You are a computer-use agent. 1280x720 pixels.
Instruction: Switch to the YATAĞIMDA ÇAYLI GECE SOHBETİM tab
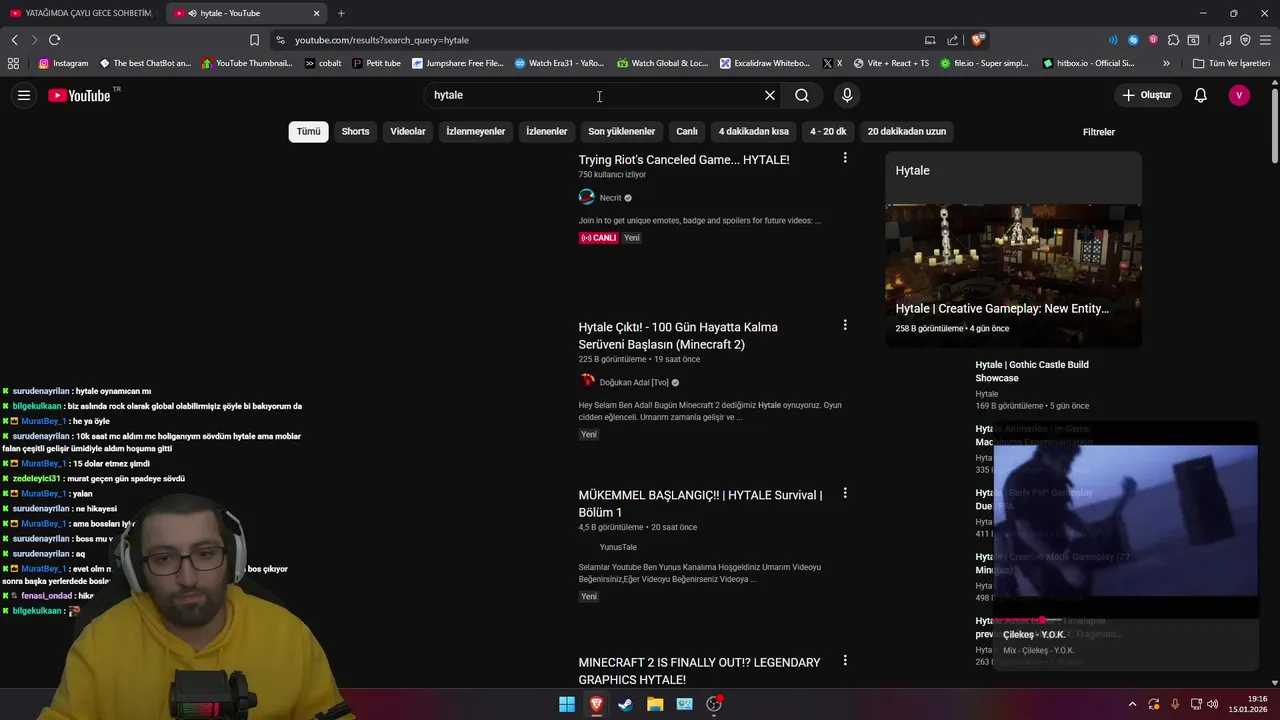[80, 13]
